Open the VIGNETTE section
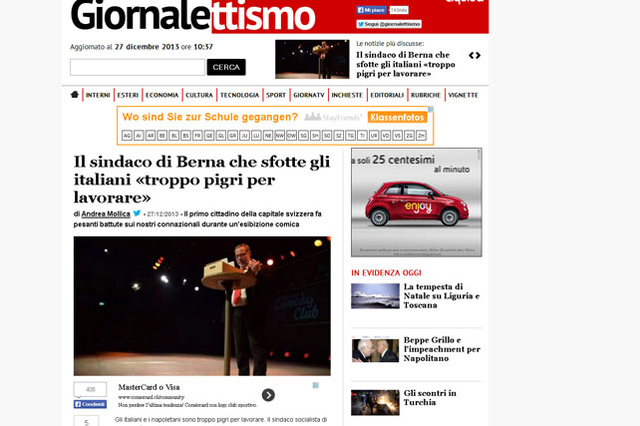The height and width of the screenshot is (426, 640). pos(463,95)
